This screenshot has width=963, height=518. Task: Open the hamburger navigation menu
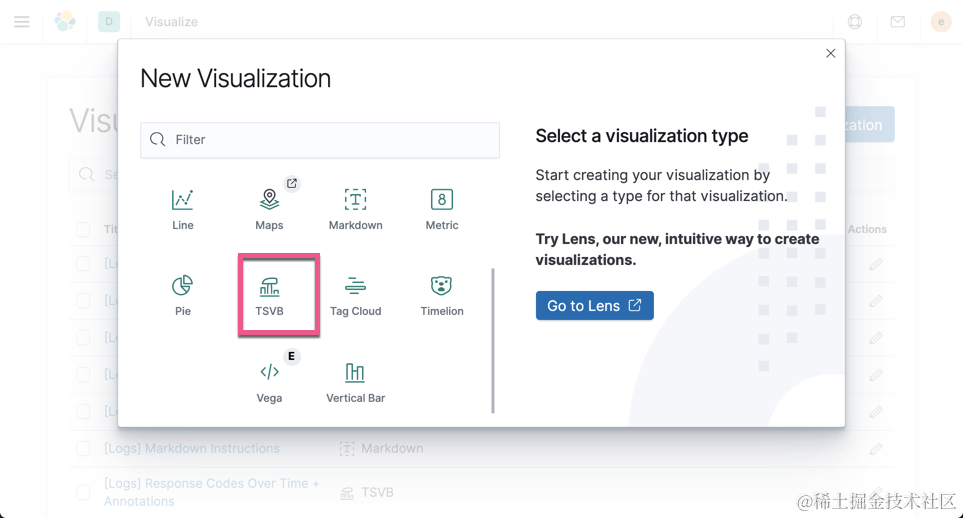[x=21, y=22]
